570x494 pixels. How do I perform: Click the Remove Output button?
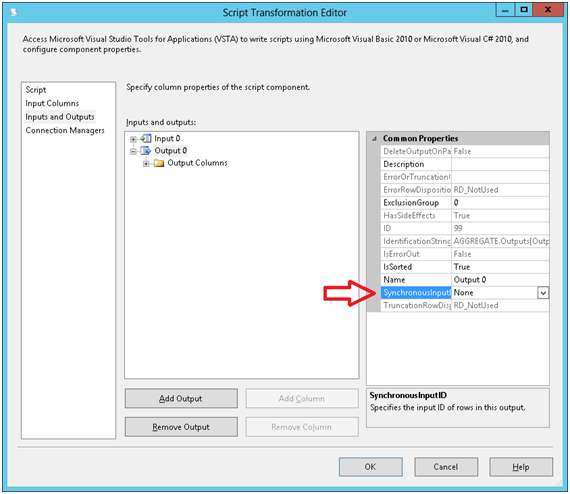tap(181, 427)
